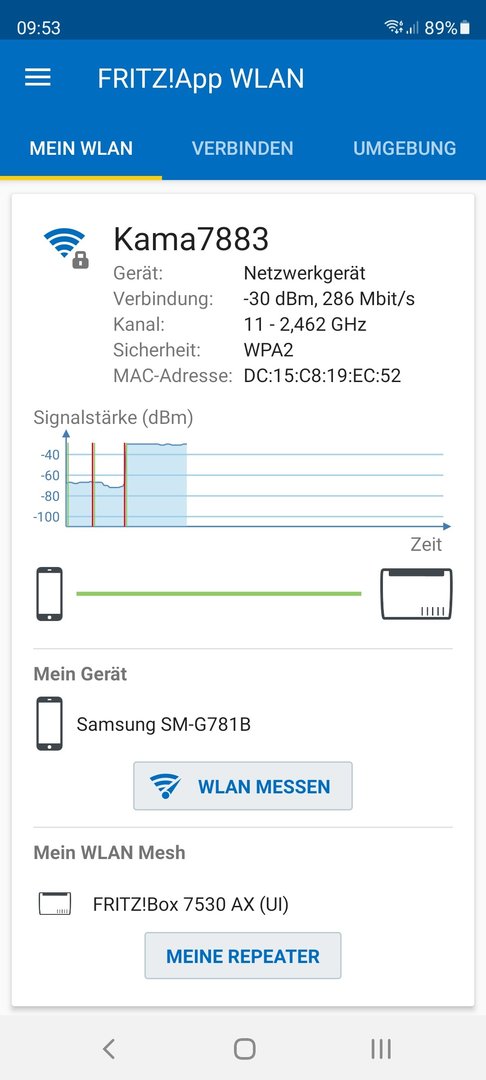
Task: Open the Android recent apps button
Action: (381, 1048)
